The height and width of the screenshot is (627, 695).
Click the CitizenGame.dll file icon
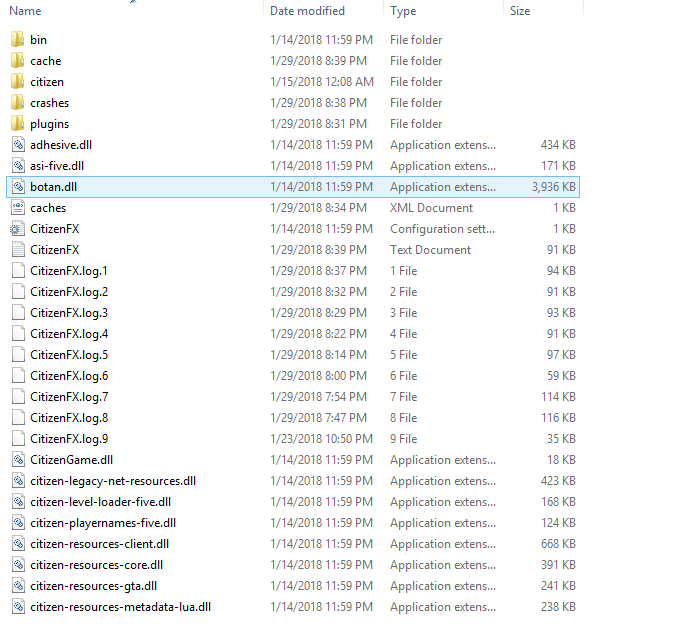click(x=18, y=460)
